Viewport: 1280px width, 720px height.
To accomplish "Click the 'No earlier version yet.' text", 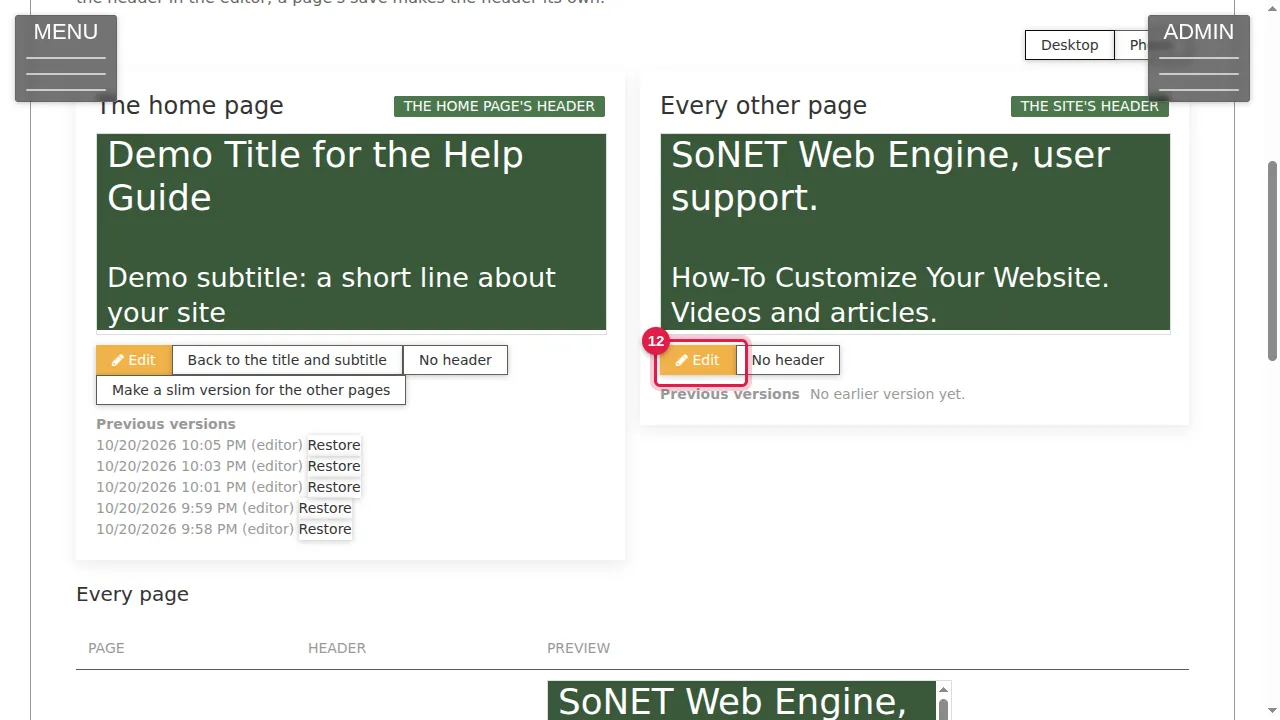I will [x=887, y=394].
